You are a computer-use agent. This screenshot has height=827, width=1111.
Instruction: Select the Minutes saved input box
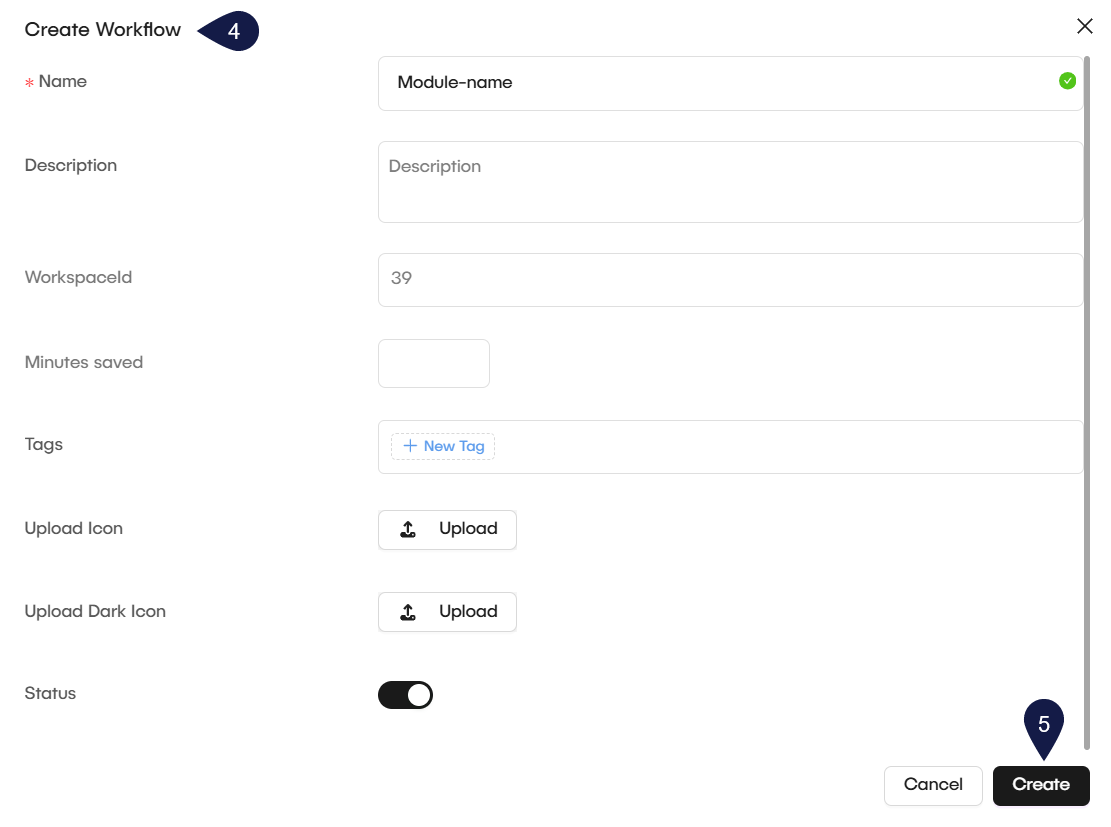(433, 363)
